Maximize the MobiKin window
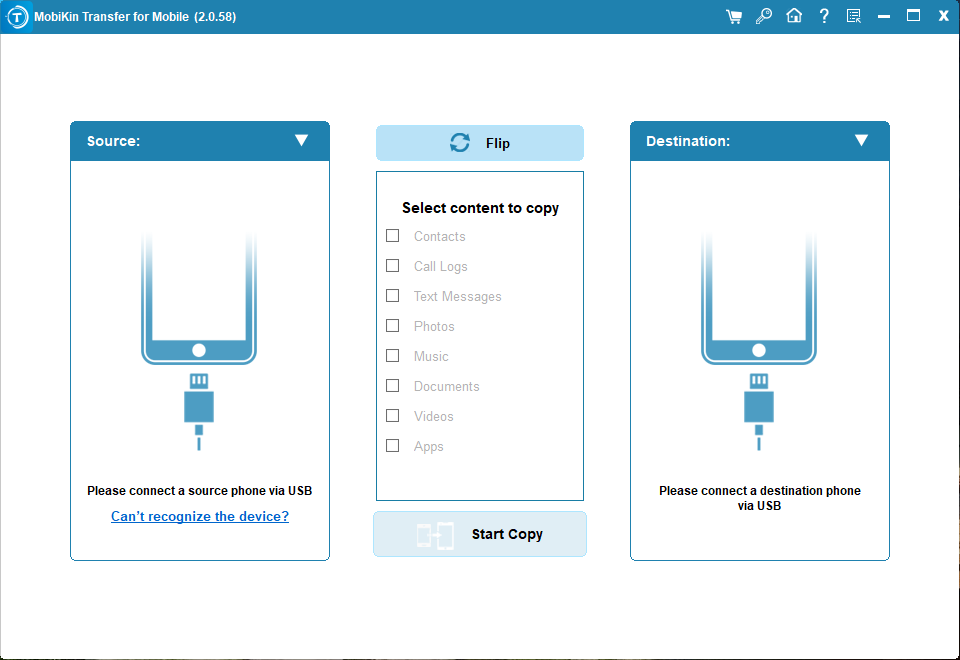This screenshot has height=660, width=960. [x=913, y=16]
